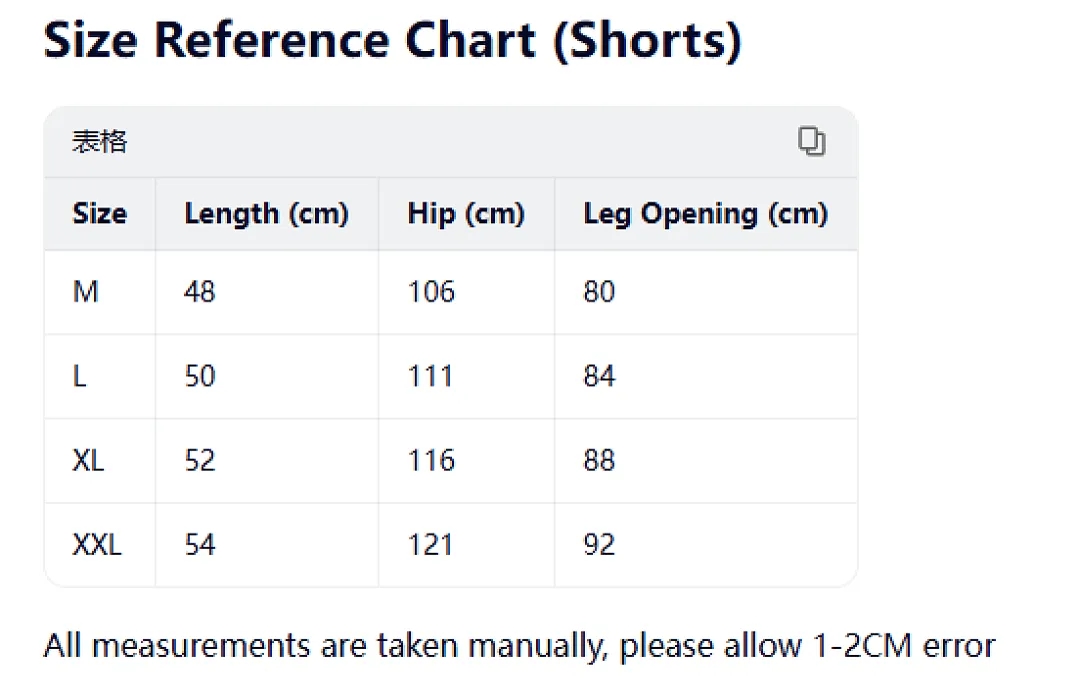This screenshot has width=1080, height=696.
Task: Click leg opening value 88
Action: [x=599, y=460]
